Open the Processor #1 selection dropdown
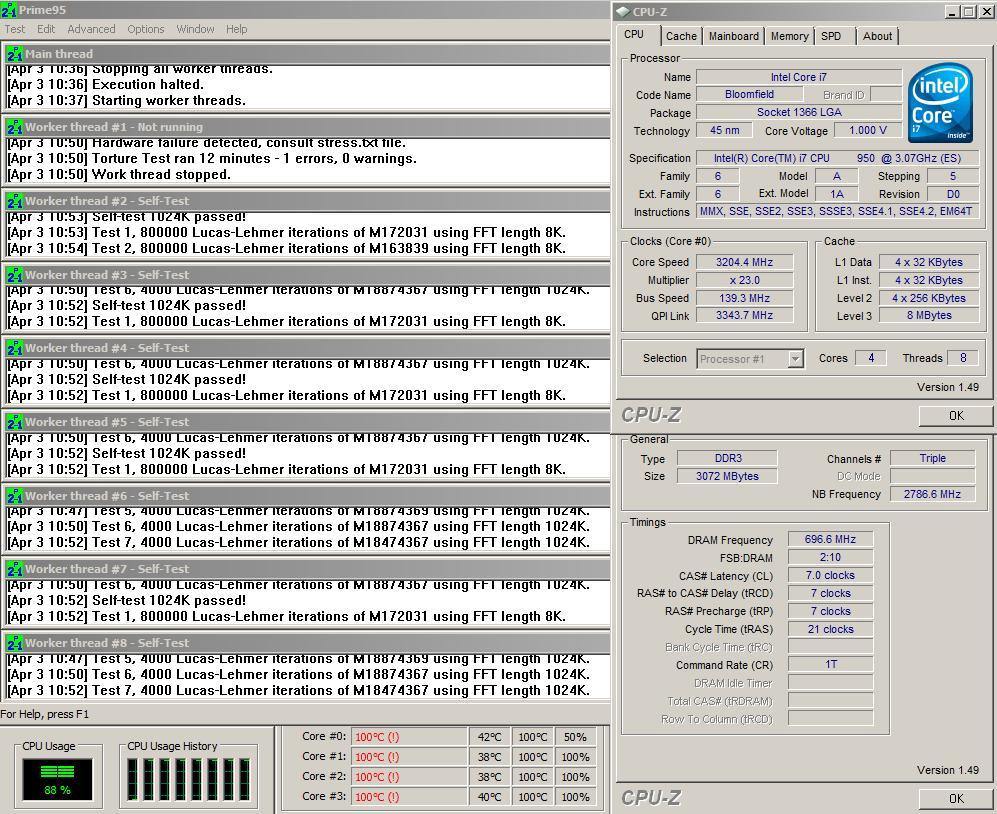 click(750, 359)
